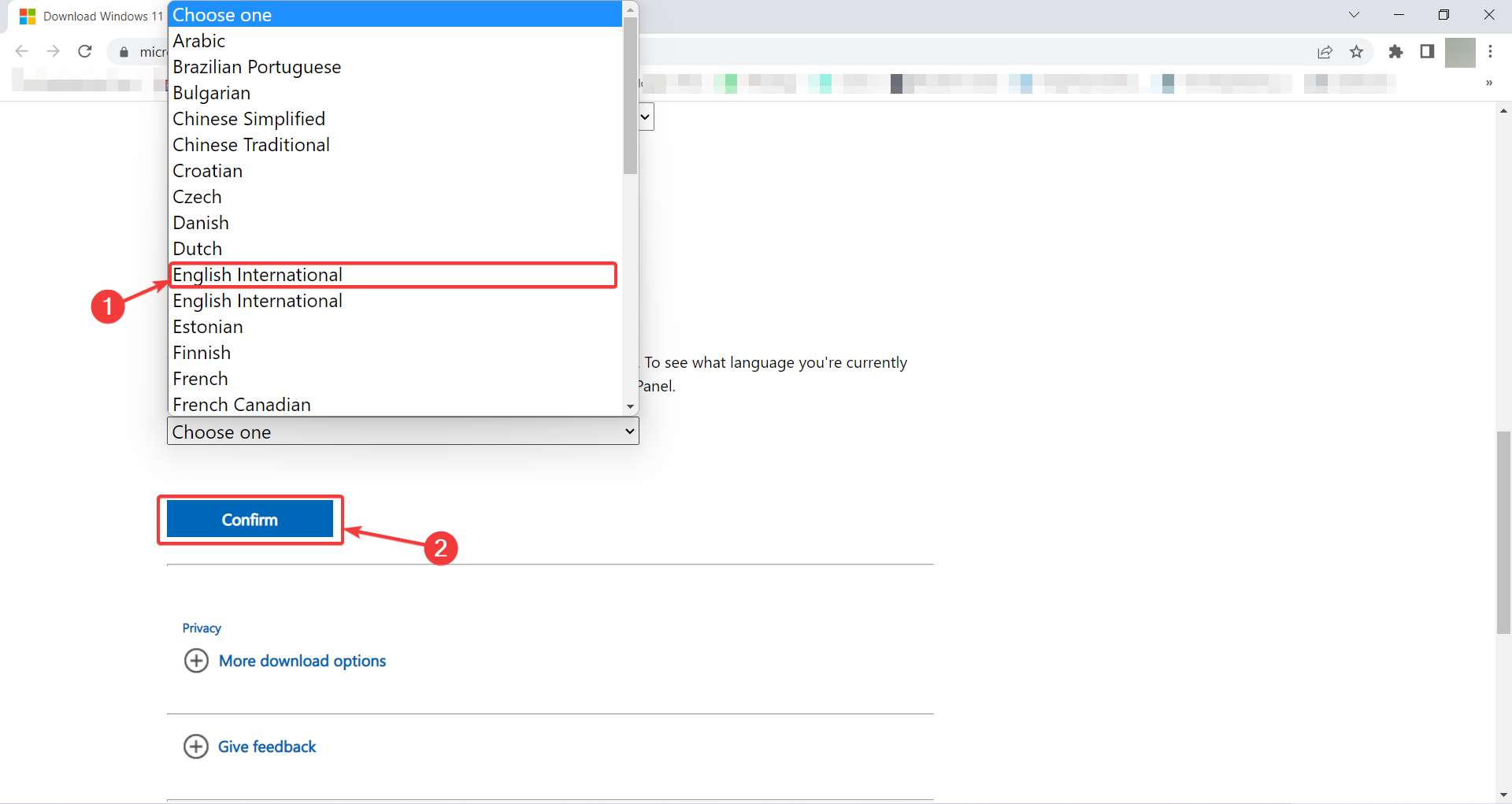1512x804 pixels.
Task: Click the plus icon beside Give feedback
Action: 196,746
